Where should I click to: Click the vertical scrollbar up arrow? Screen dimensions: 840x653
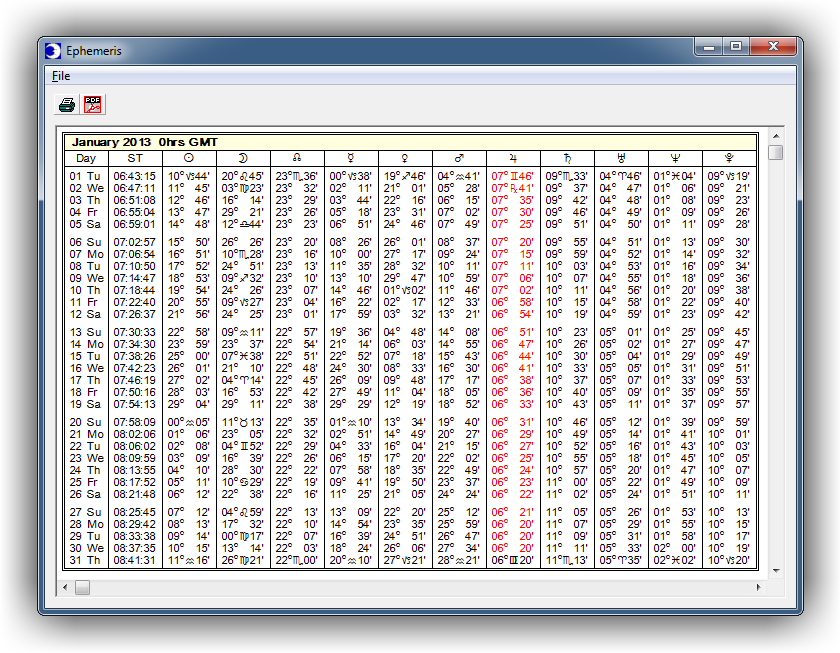(776, 136)
